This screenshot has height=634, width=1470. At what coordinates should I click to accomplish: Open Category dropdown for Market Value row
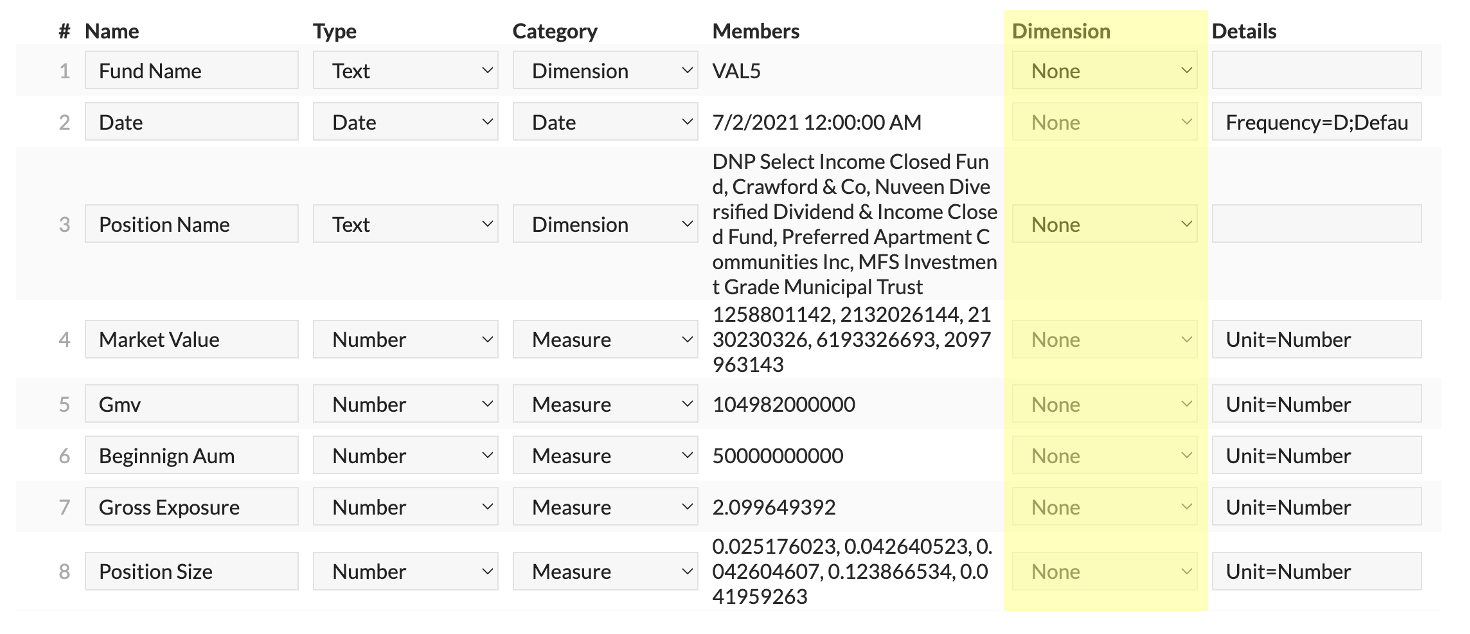point(605,339)
